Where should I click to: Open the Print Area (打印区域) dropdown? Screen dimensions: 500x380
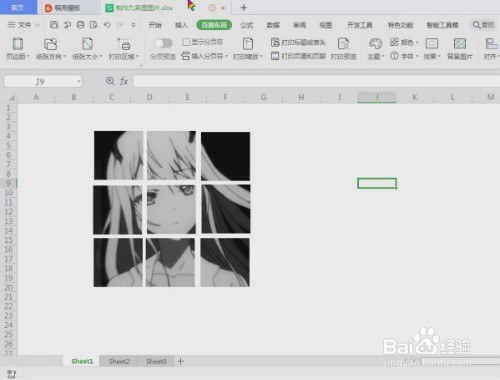click(124, 49)
